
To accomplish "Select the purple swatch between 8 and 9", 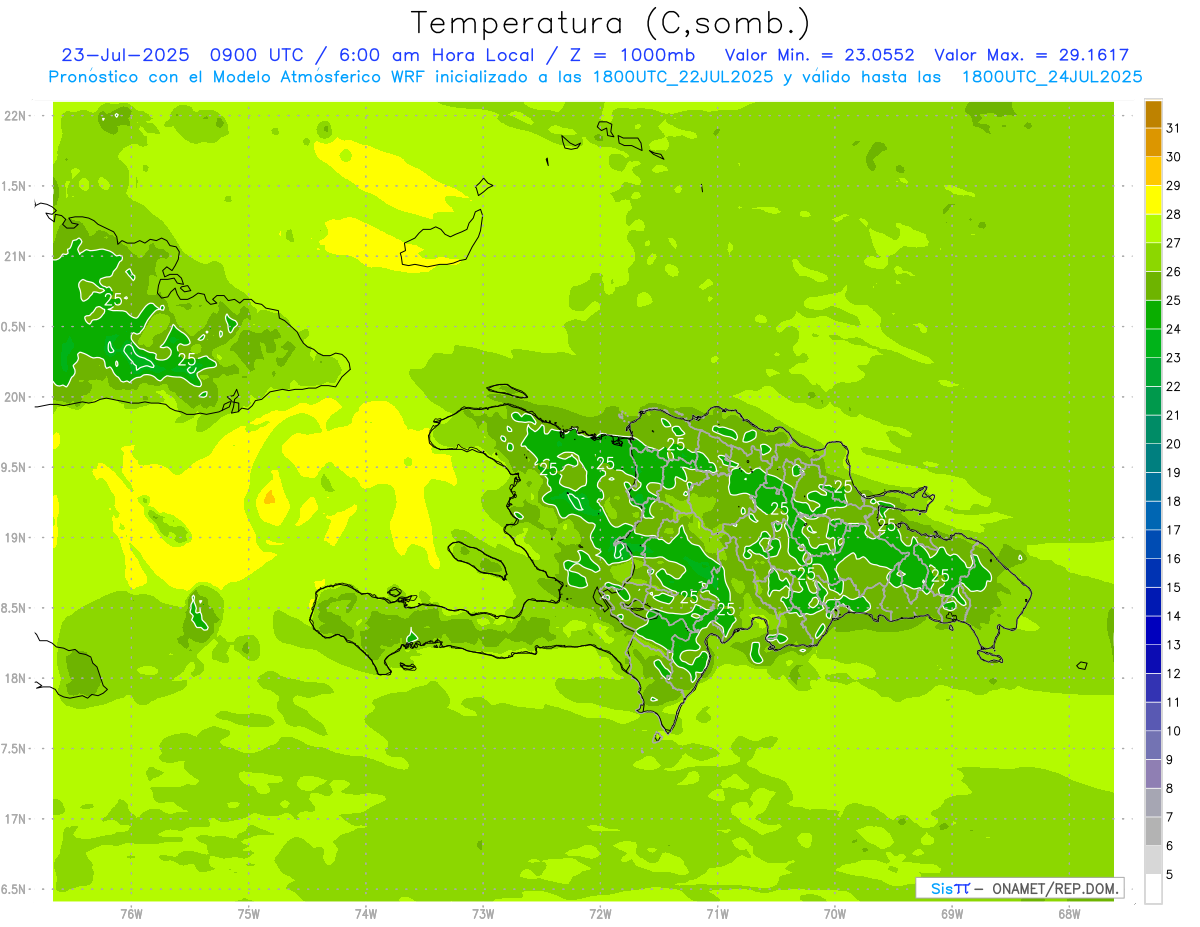I will click(1153, 775).
